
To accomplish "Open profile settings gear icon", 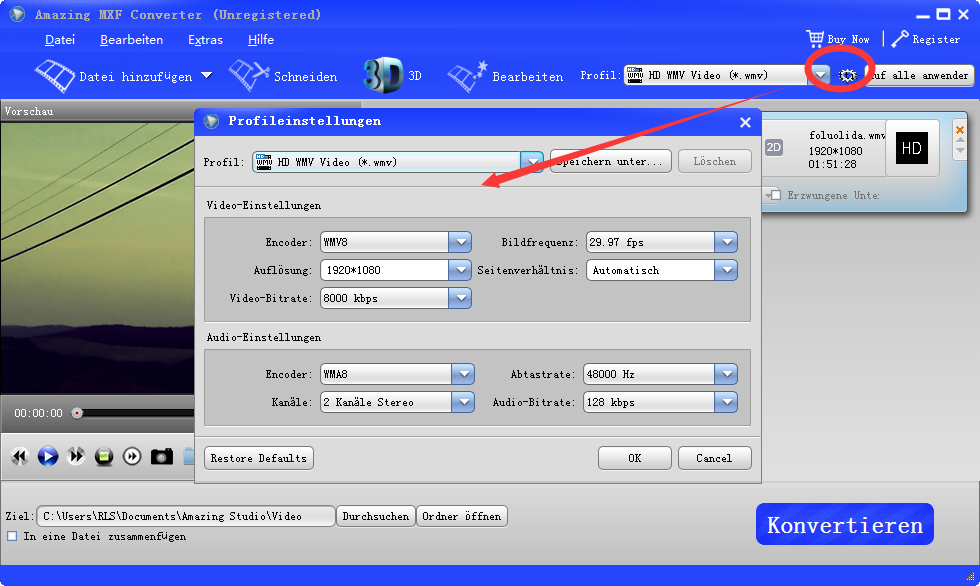I will click(x=847, y=76).
